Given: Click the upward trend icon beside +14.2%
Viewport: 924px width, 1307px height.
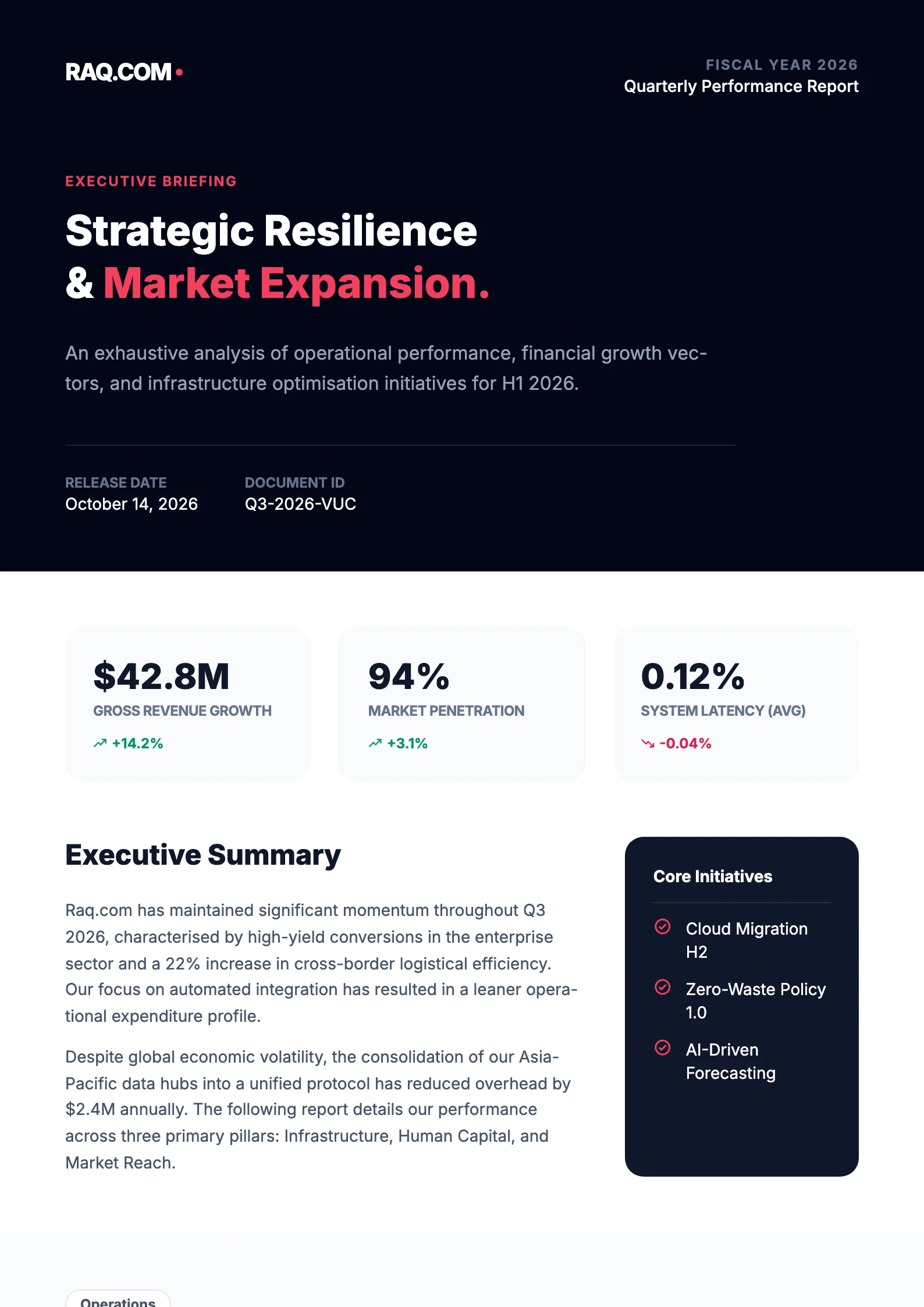Looking at the screenshot, I should tap(100, 743).
